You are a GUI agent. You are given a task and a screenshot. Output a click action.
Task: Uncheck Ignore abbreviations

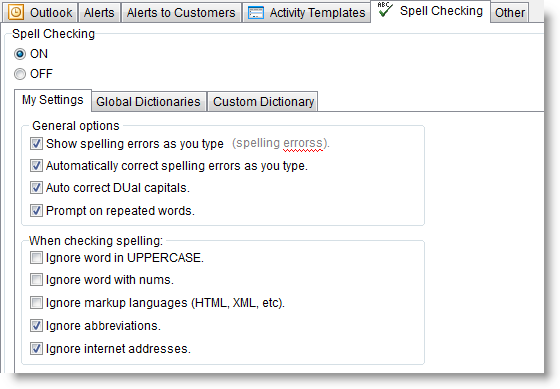tap(36, 325)
